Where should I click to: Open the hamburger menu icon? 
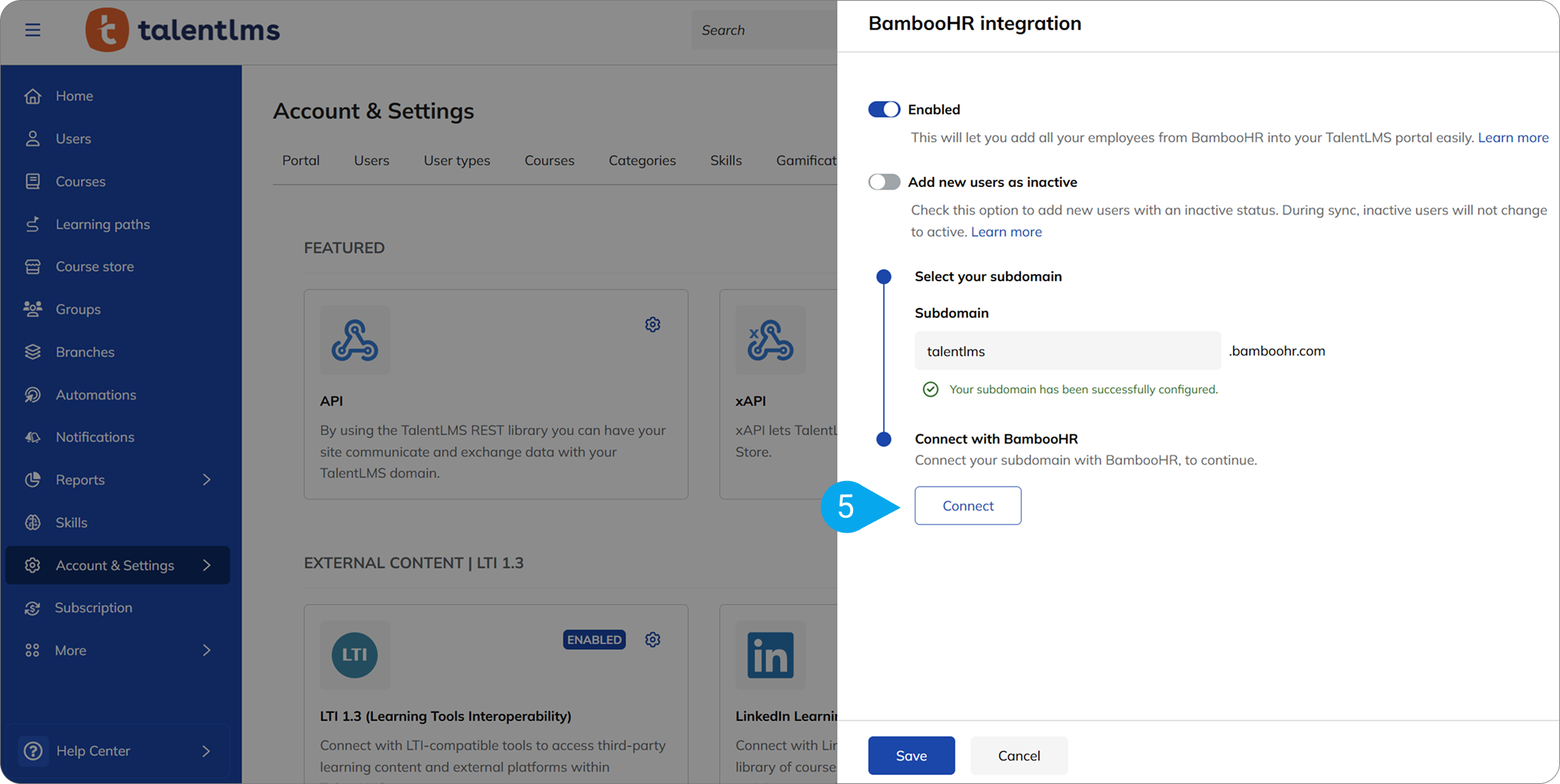[x=33, y=30]
